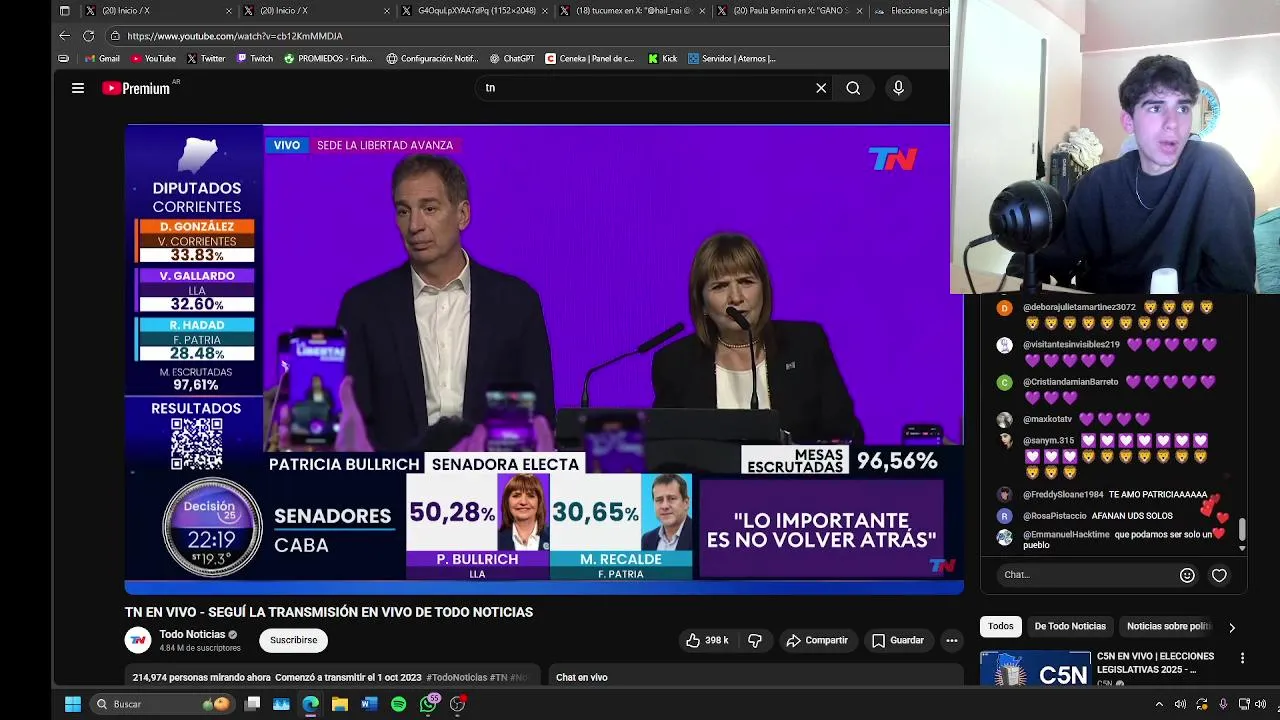This screenshot has height=720, width=1280.
Task: Share video via Compartir button
Action: click(817, 640)
